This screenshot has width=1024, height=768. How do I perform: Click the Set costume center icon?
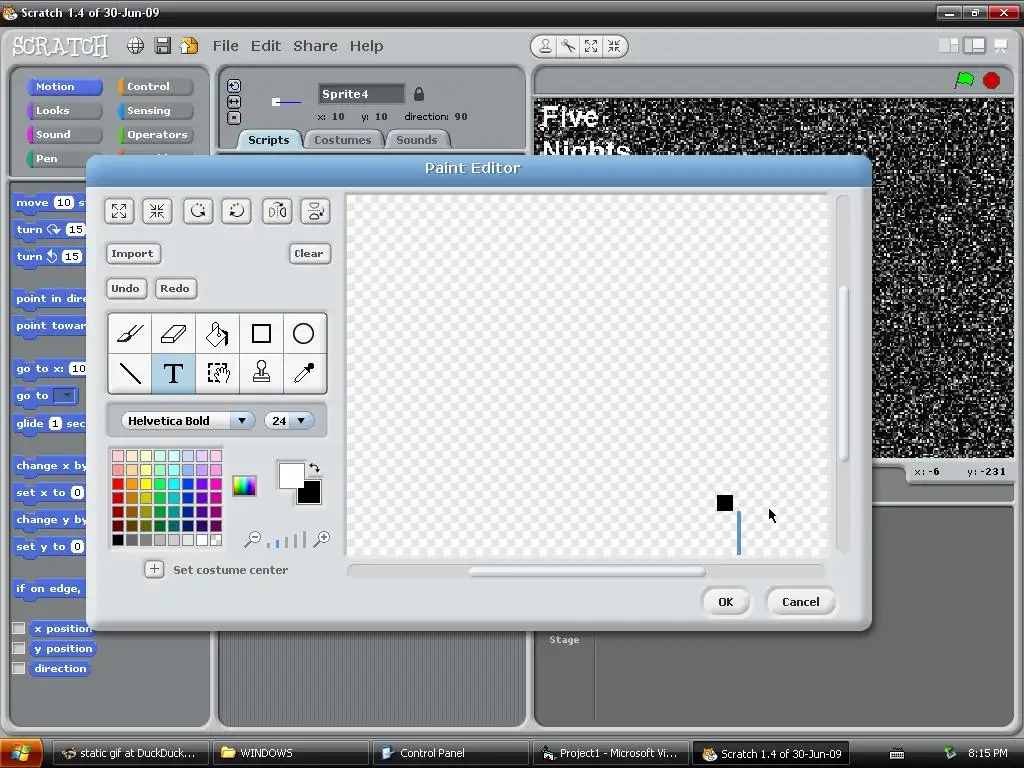[x=154, y=569]
